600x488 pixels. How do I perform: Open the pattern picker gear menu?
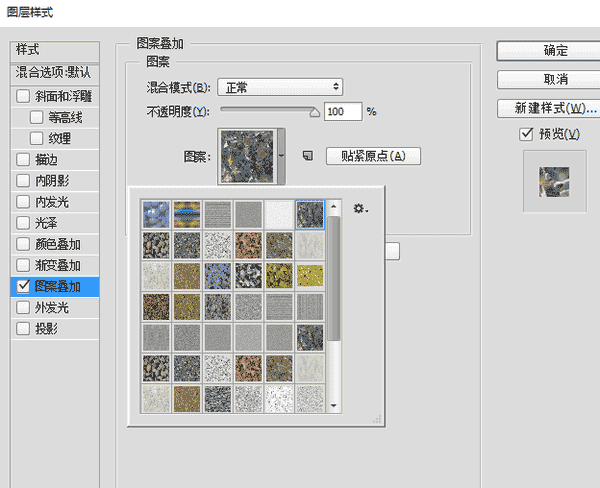(360, 209)
